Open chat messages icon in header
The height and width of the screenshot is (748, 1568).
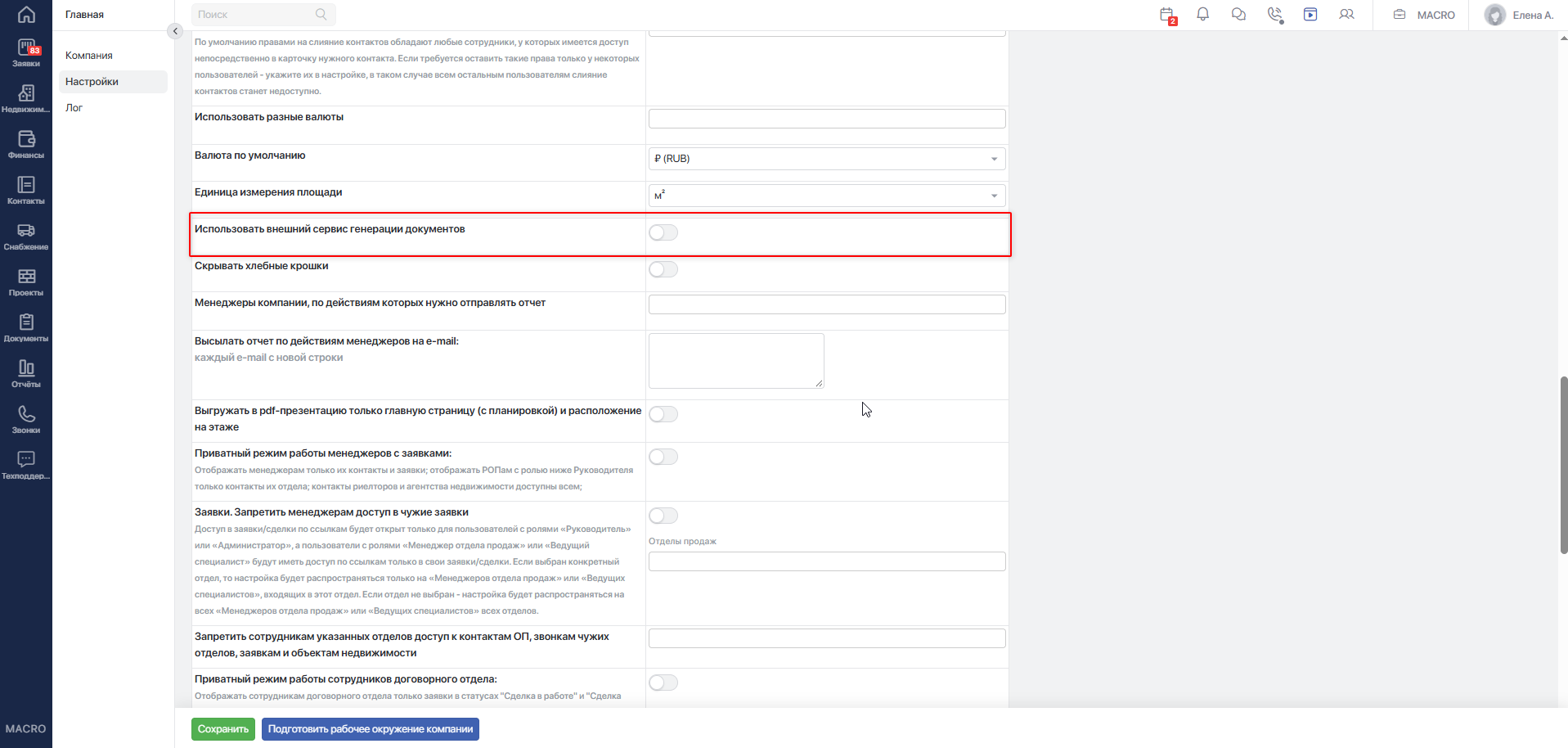1238,15
